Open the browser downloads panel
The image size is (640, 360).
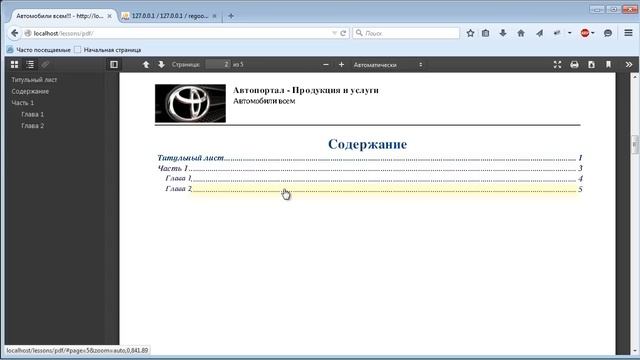[x=503, y=33]
